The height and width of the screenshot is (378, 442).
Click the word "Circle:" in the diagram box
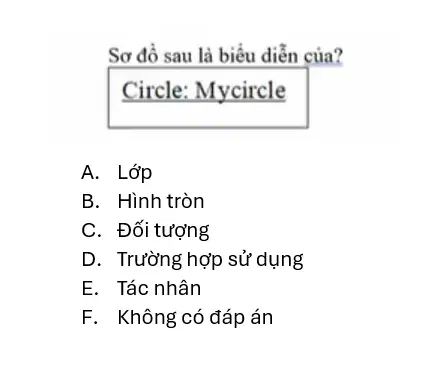click(x=156, y=90)
